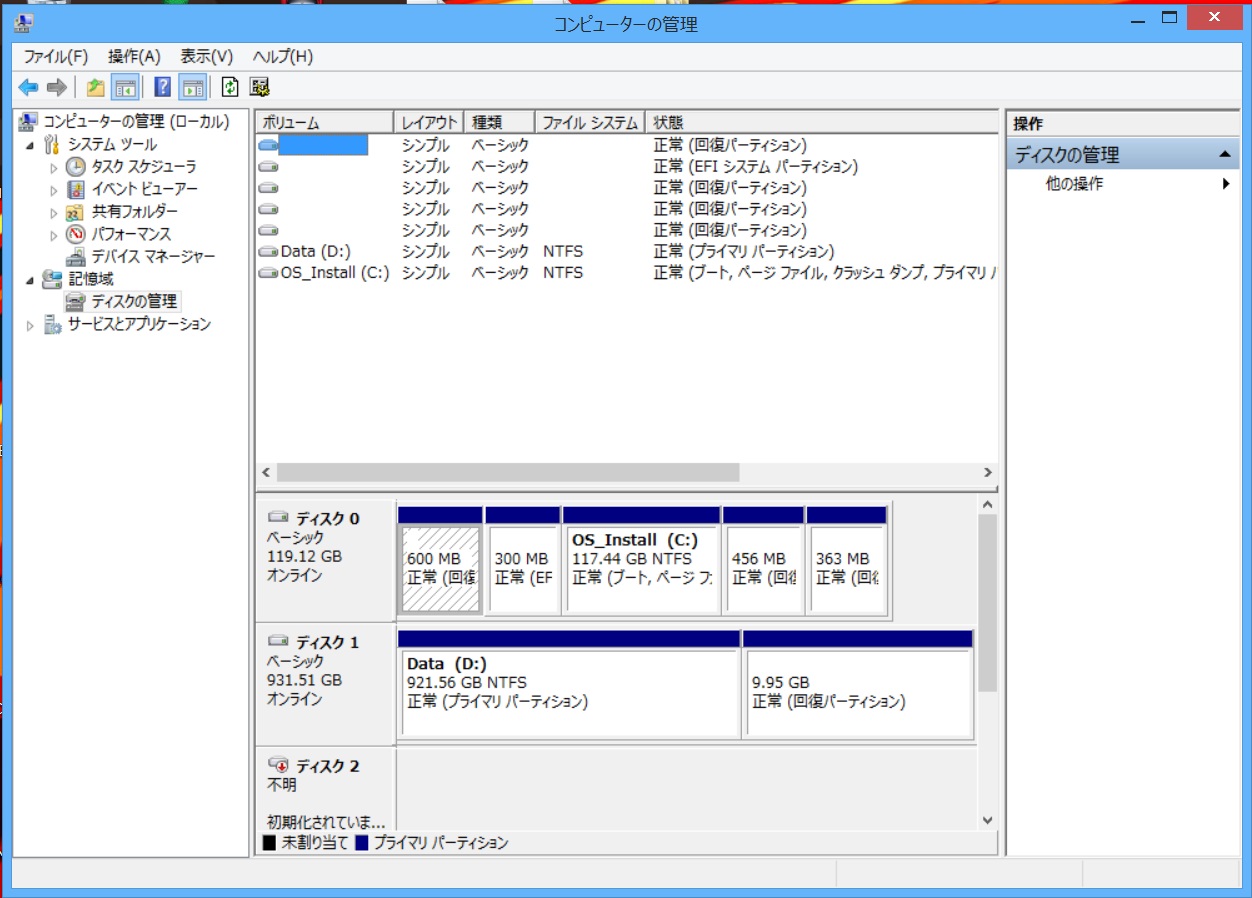Click the Up one level folder icon

[x=95, y=87]
